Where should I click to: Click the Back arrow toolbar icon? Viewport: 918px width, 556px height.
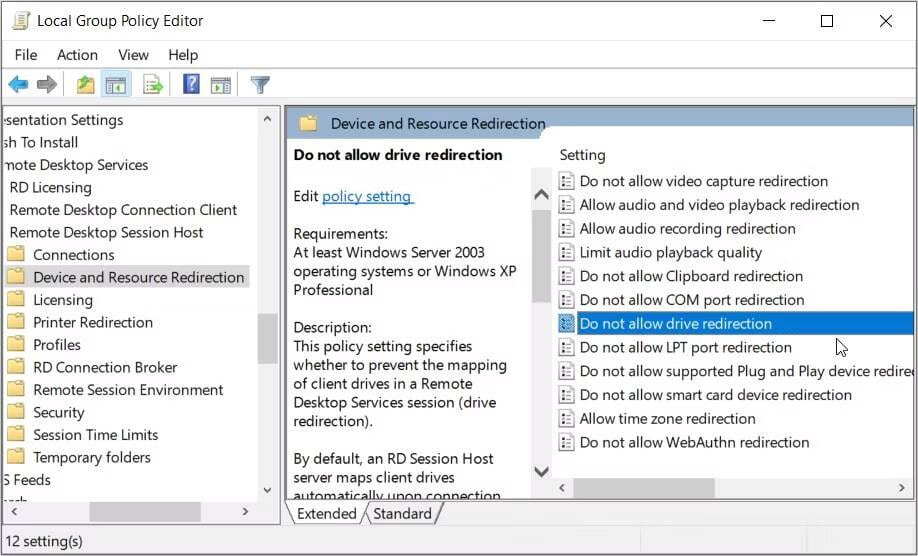[x=18, y=85]
